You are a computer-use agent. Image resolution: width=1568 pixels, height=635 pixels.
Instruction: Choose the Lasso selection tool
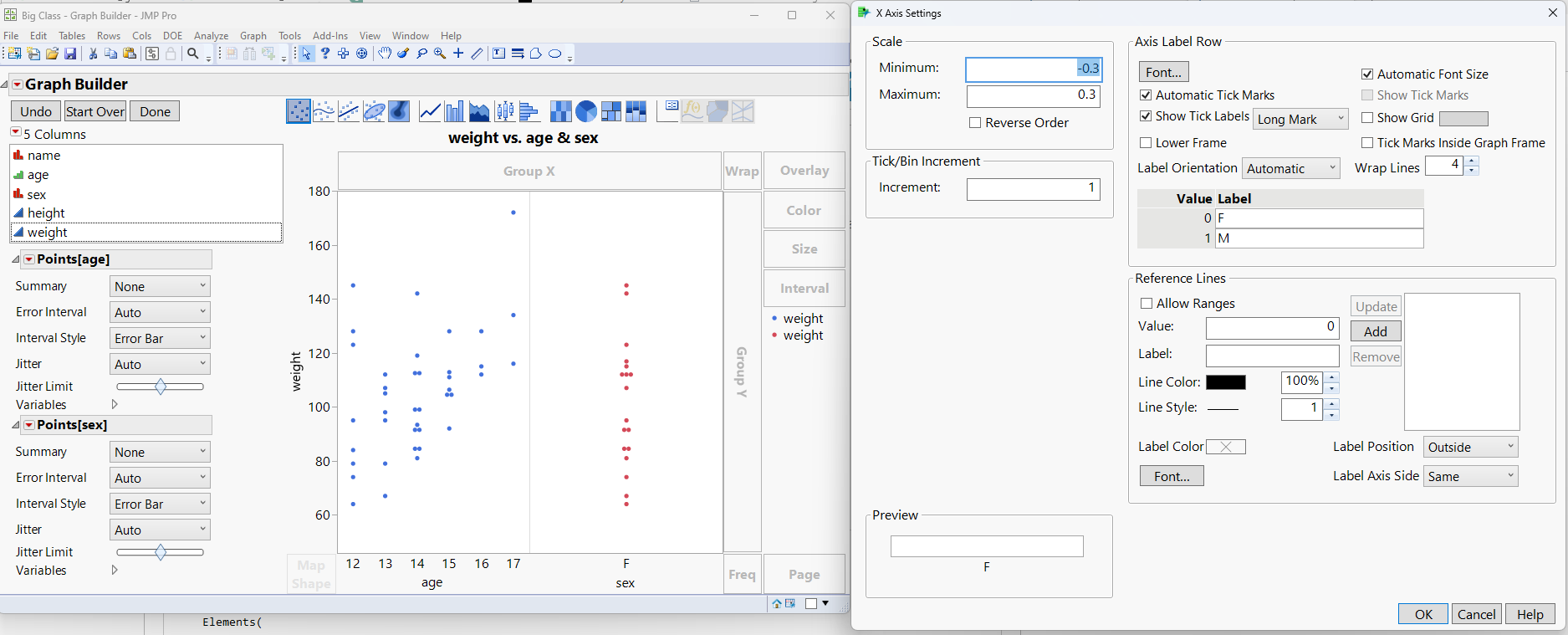point(421,54)
